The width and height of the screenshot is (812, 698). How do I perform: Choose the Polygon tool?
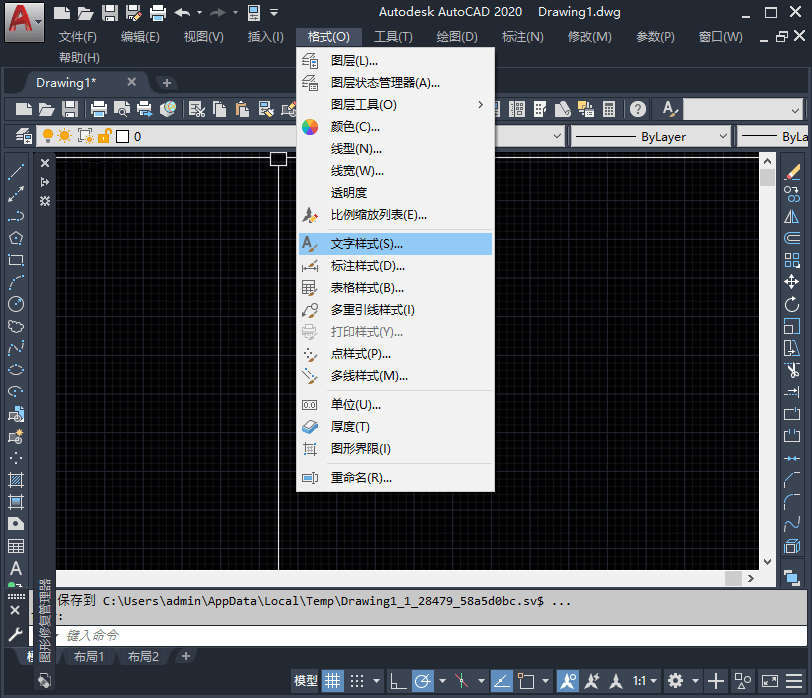[x=16, y=238]
